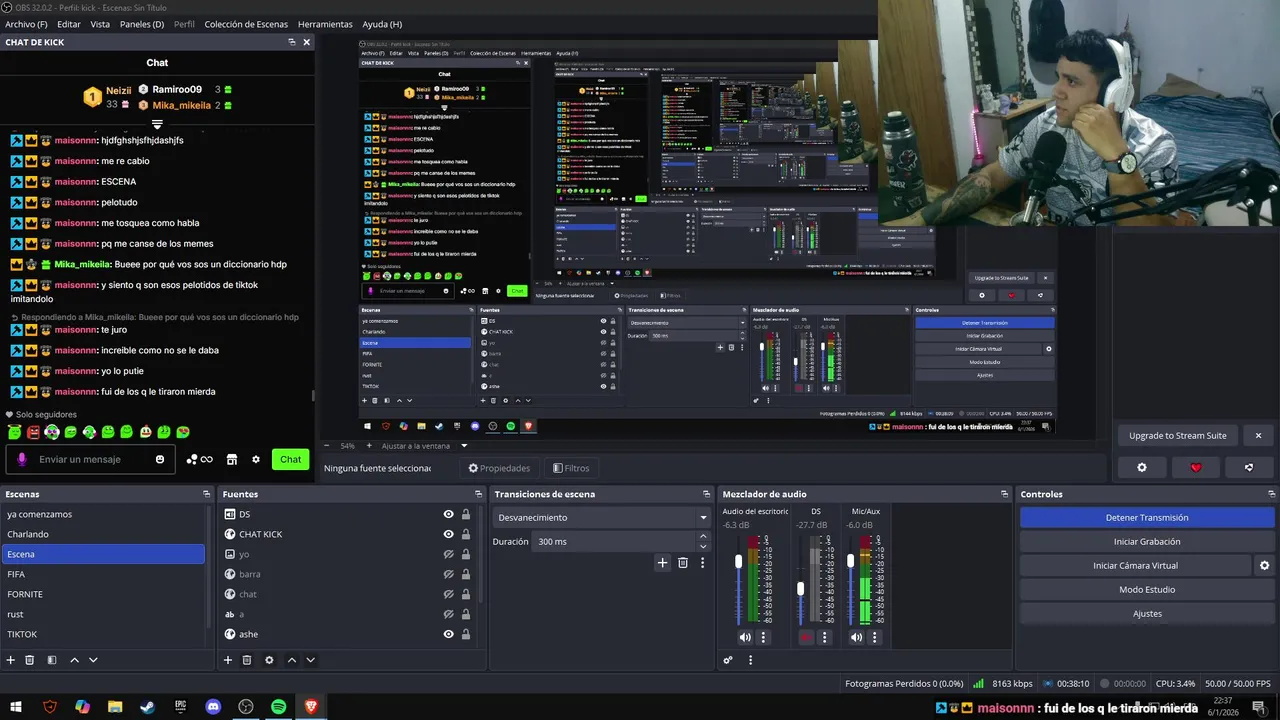Increase transition duration stepper arrow
The image size is (1280, 720).
703,537
